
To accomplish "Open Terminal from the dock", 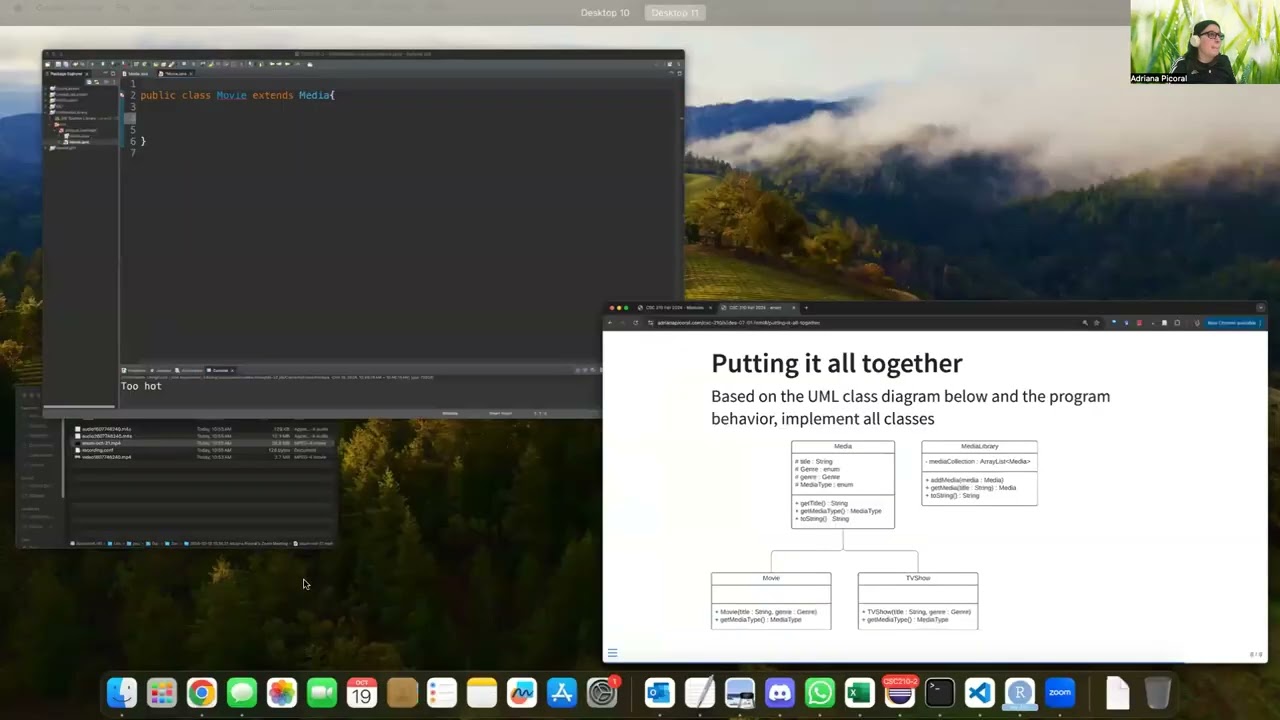I will [x=940, y=692].
